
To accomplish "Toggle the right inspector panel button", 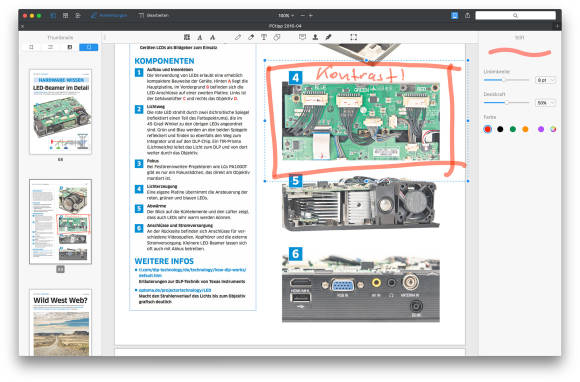I will click(455, 15).
